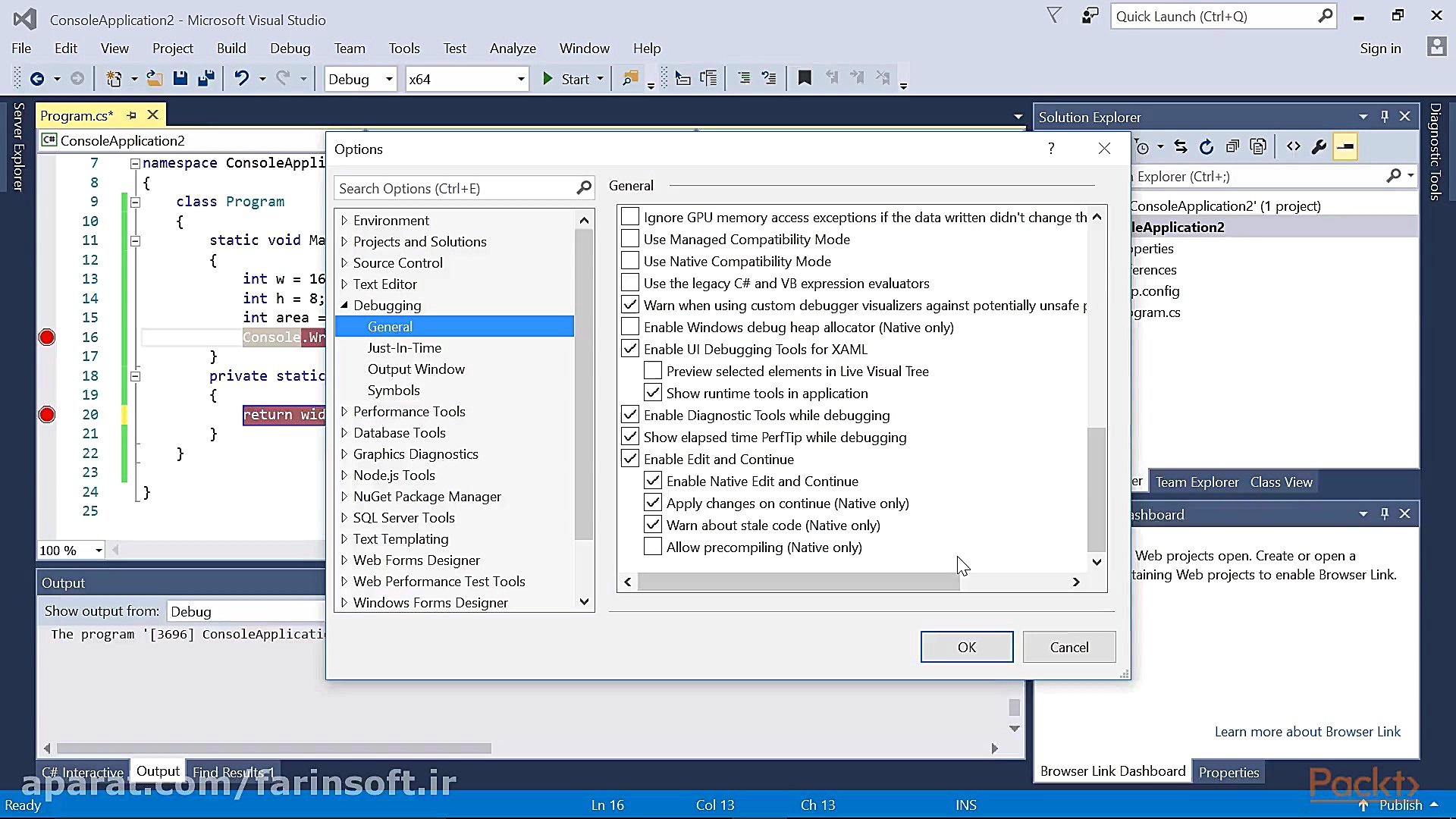Uncheck Enable Edit and Continue
The width and height of the screenshot is (1456, 819).
(x=630, y=459)
